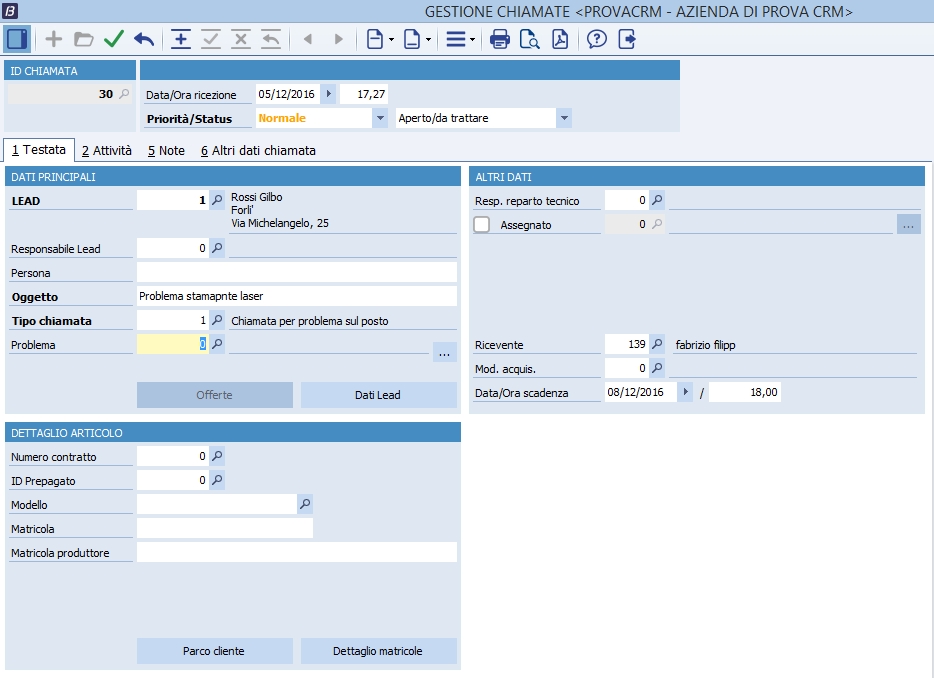Click the Dati Lead button
The image size is (934, 678).
point(378,395)
